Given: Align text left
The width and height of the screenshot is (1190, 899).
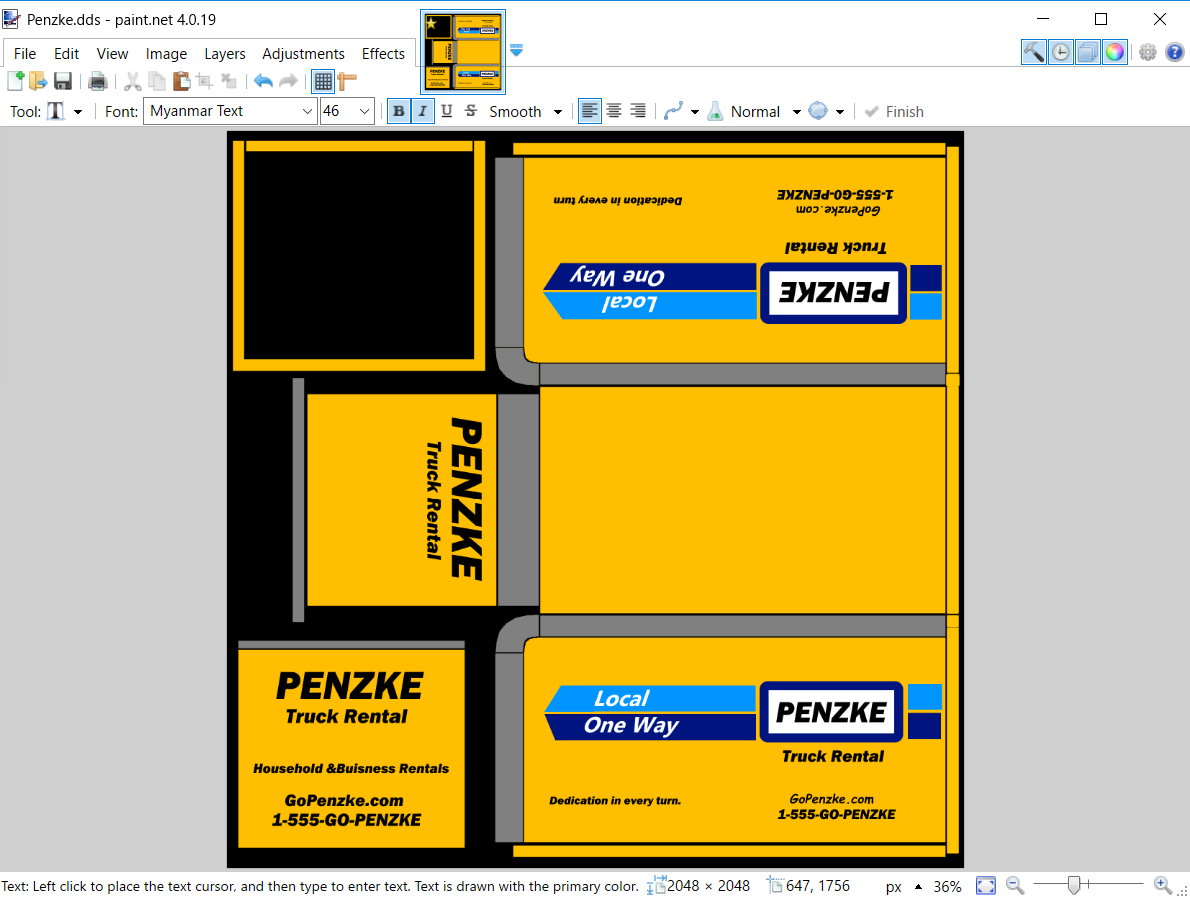Looking at the screenshot, I should click(590, 112).
